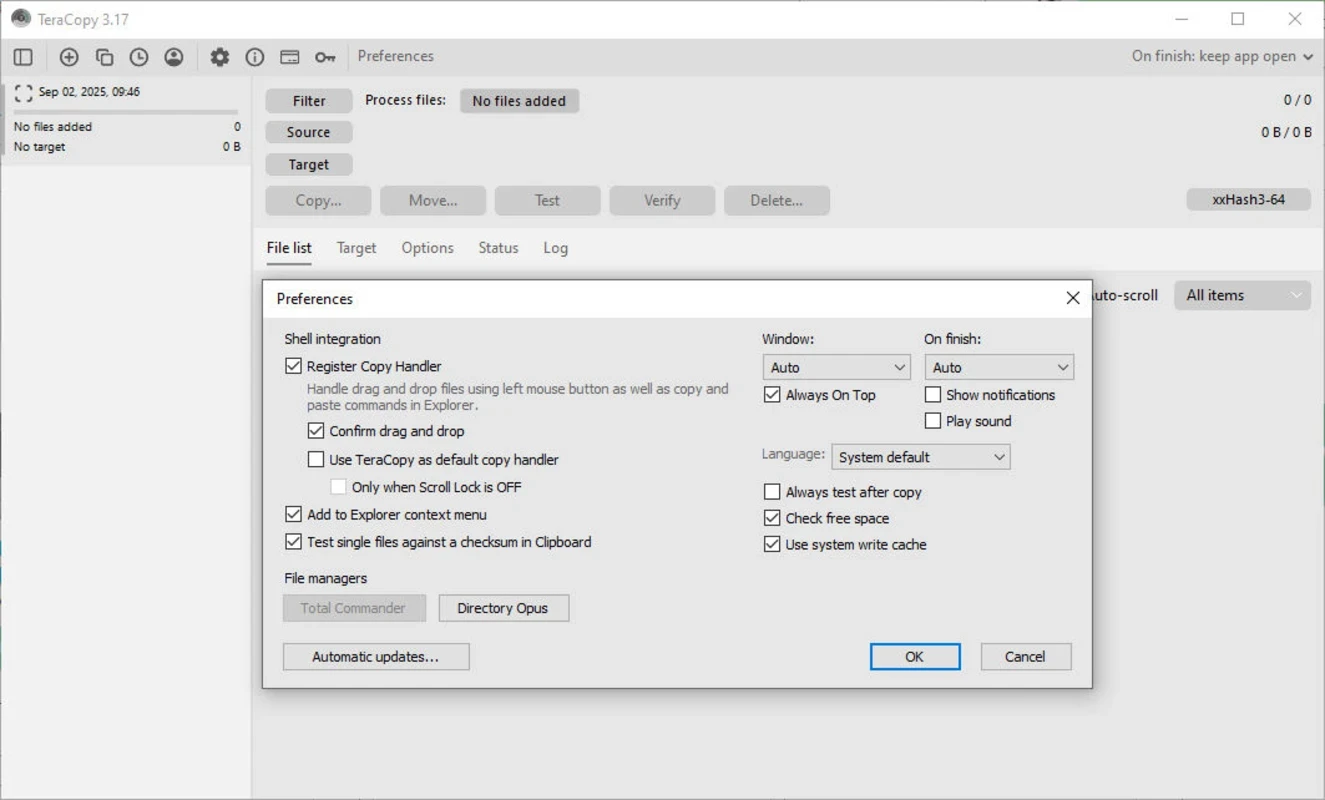Click the Automatic updates button

tap(376, 657)
